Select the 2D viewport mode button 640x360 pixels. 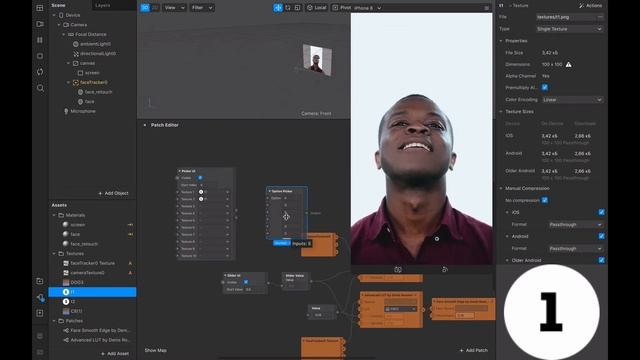pyautogui.click(x=155, y=8)
